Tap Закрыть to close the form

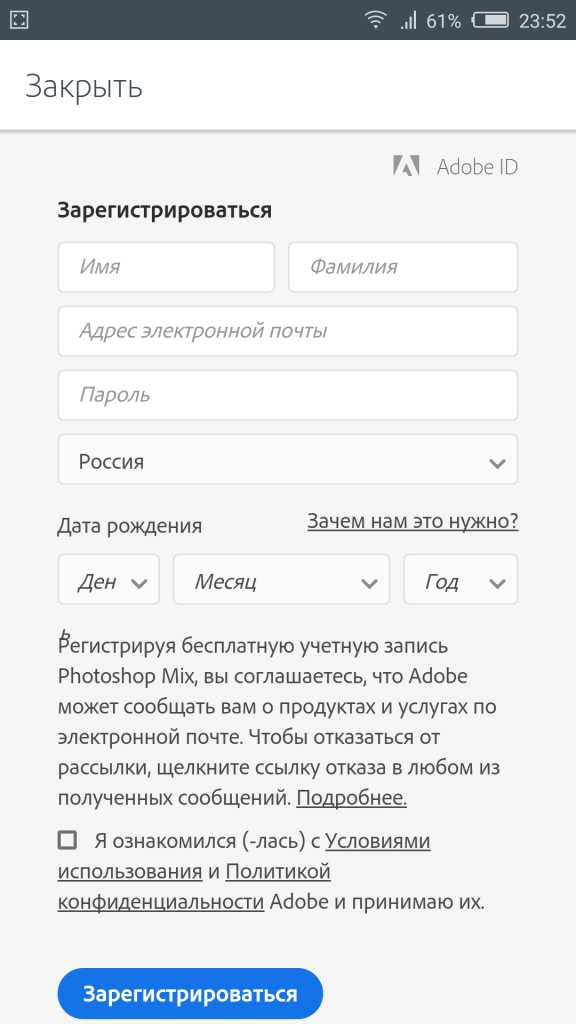[84, 86]
